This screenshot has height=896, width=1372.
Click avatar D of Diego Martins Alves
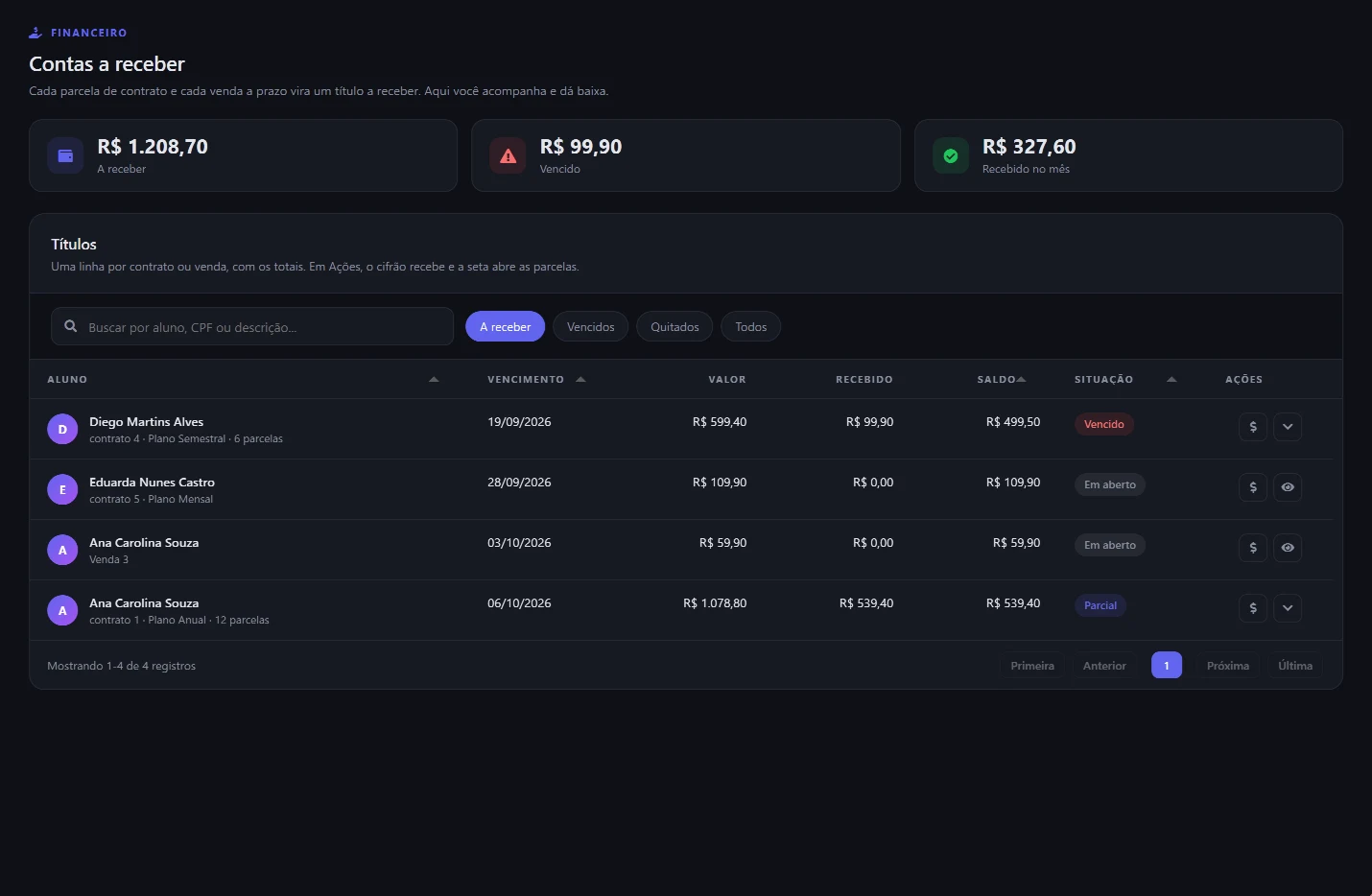(62, 429)
